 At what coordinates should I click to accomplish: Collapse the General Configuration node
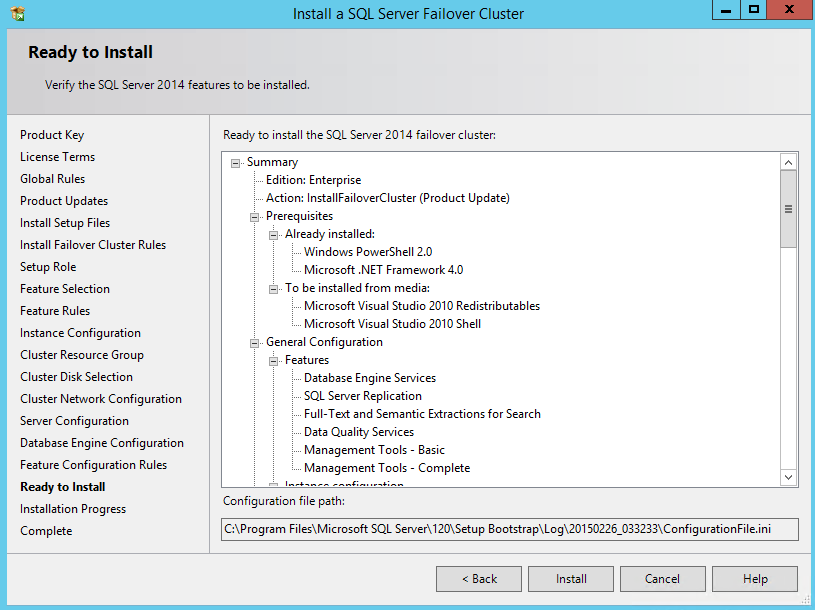pyautogui.click(x=254, y=343)
